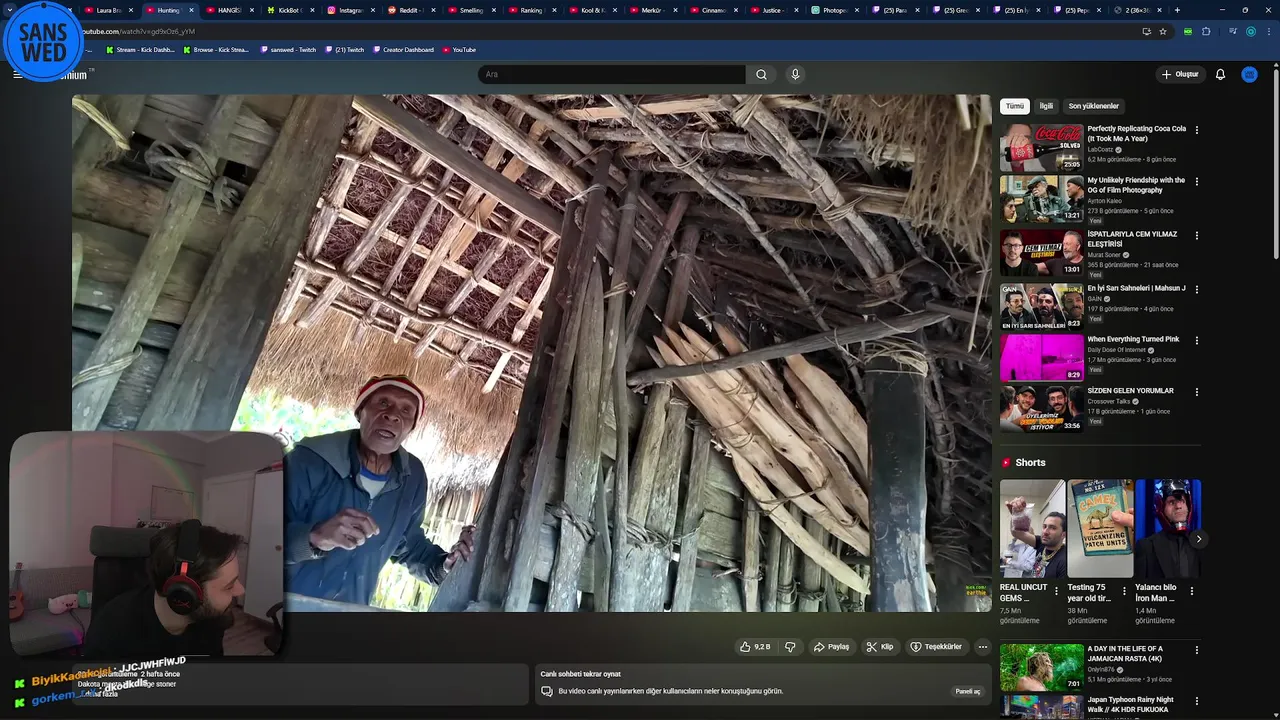Share video using Paylaş button
Image resolution: width=1280 pixels, height=720 pixels.
tap(832, 647)
